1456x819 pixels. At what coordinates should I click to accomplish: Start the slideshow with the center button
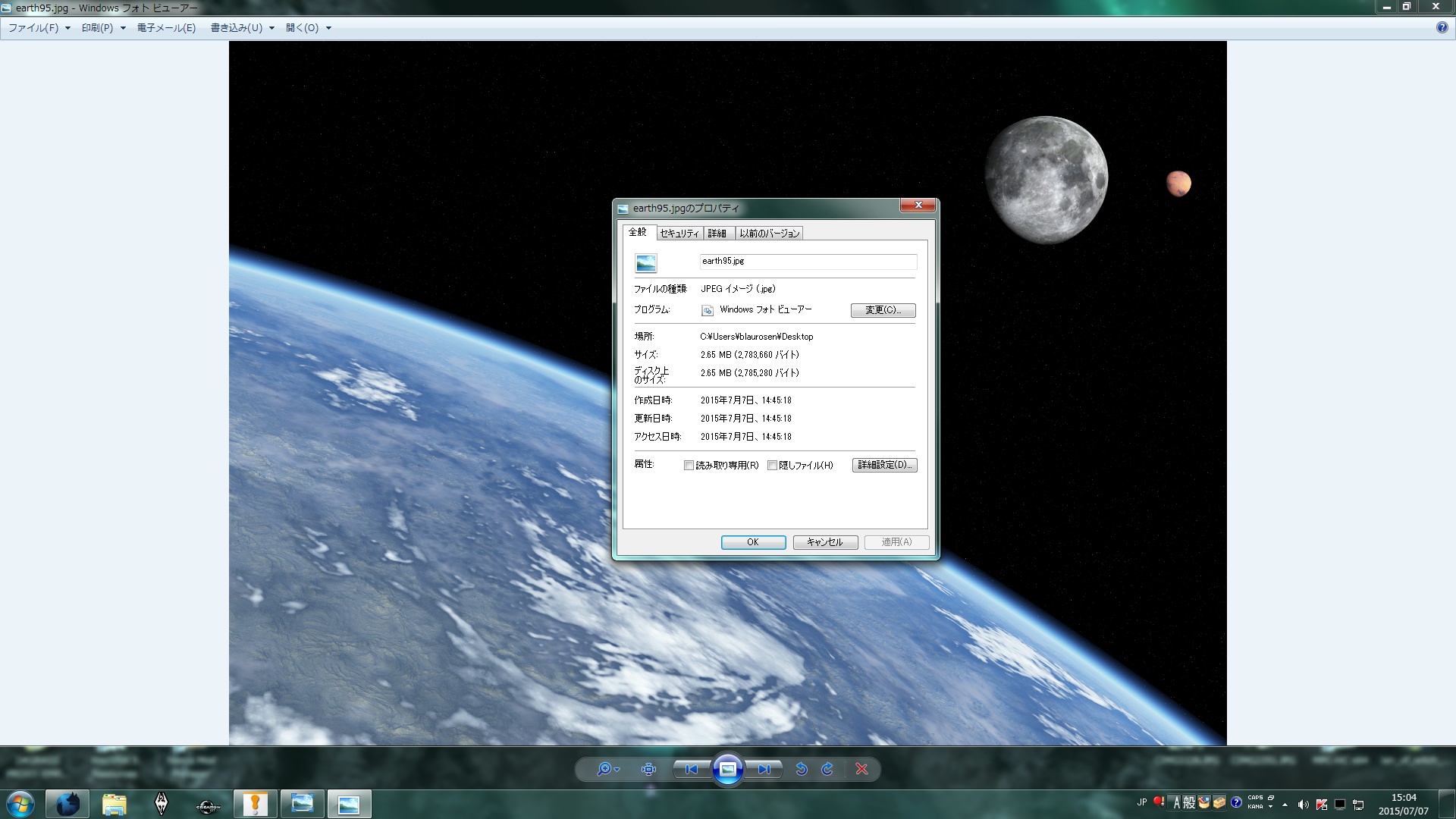point(727,769)
